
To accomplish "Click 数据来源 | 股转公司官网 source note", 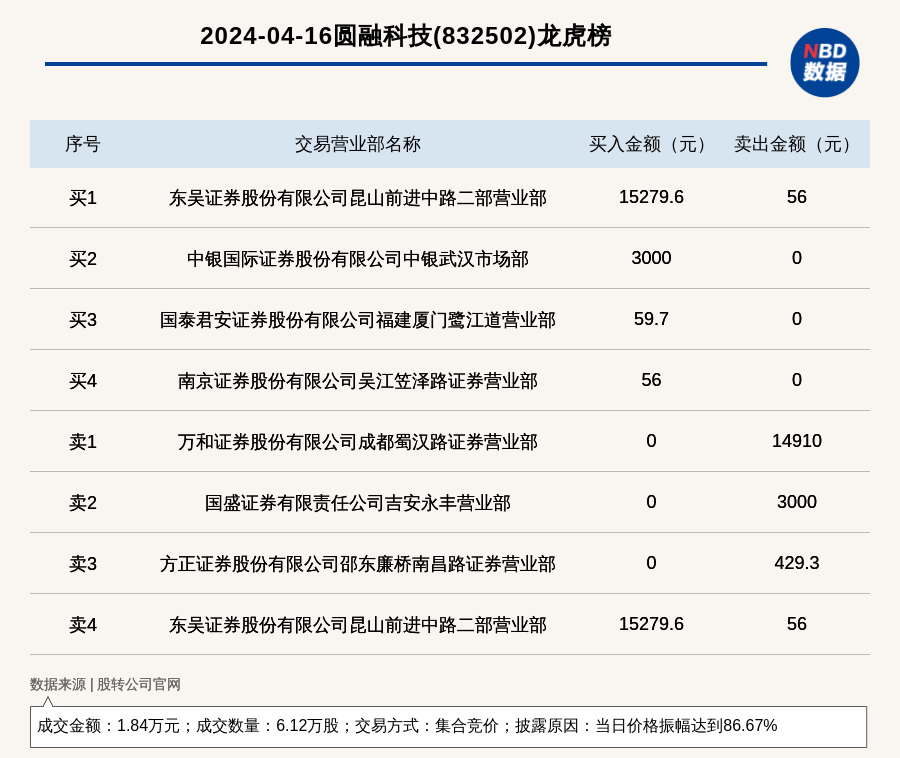I will point(105,685).
